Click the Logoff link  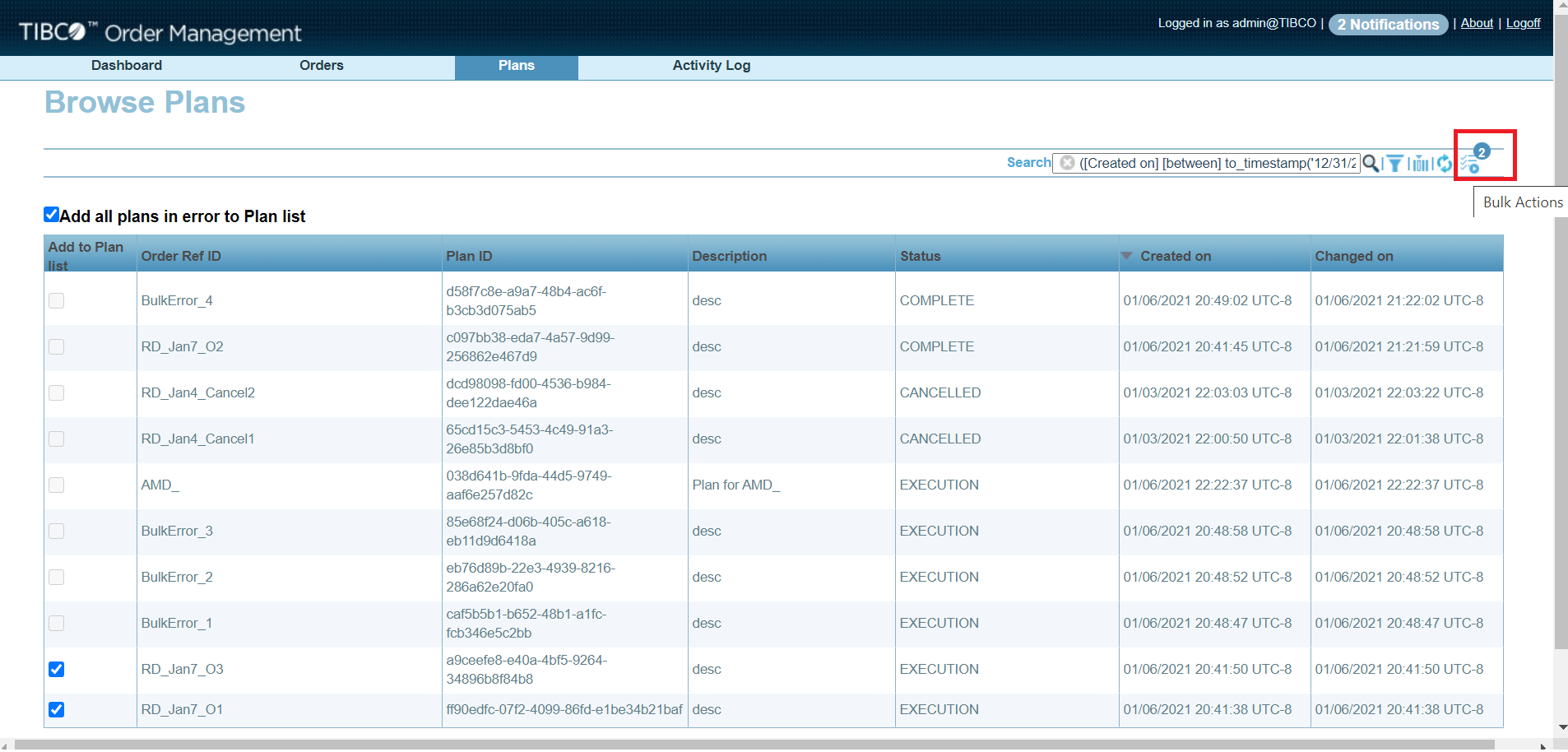pos(1523,23)
